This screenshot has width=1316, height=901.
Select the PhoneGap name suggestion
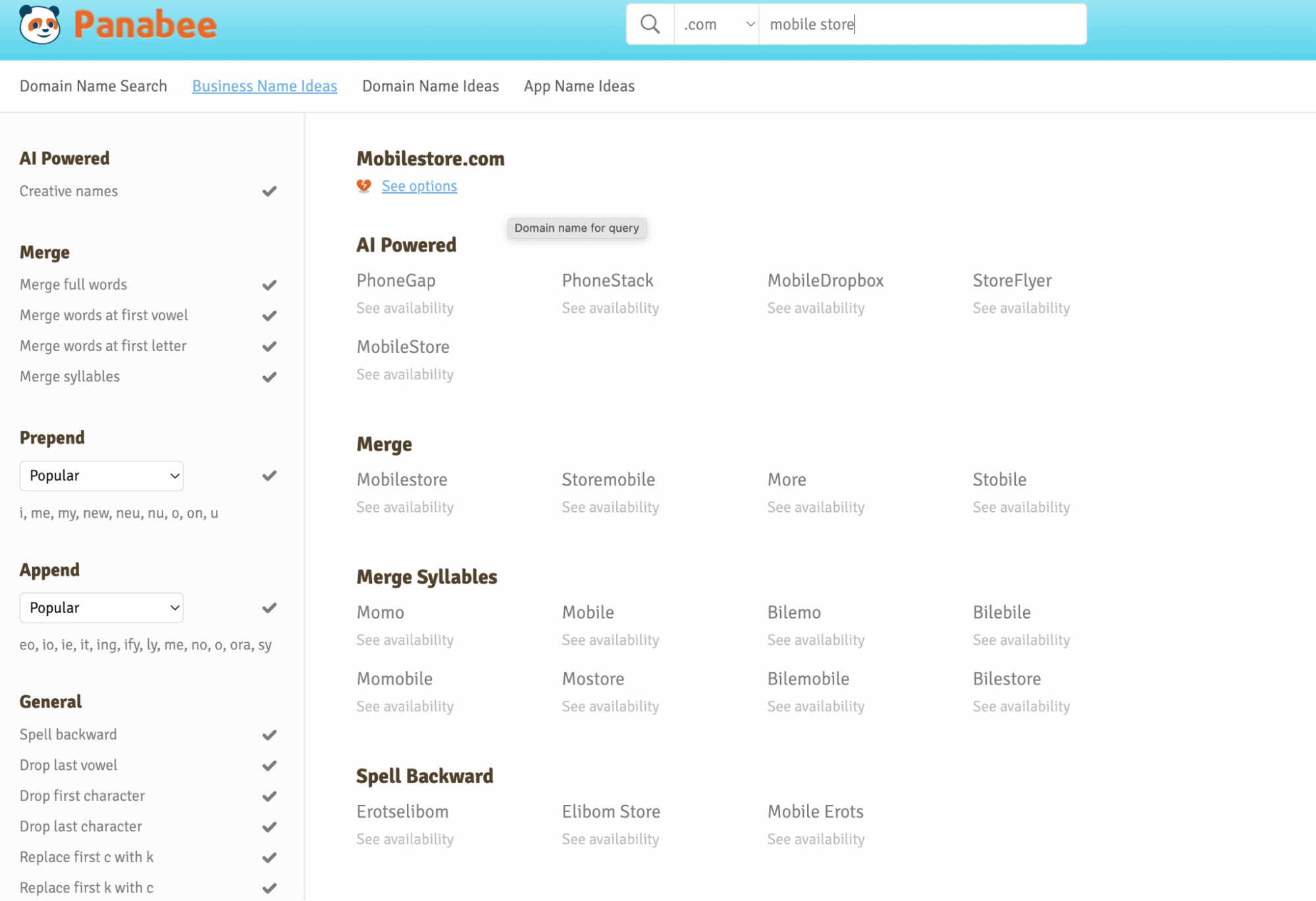point(396,281)
